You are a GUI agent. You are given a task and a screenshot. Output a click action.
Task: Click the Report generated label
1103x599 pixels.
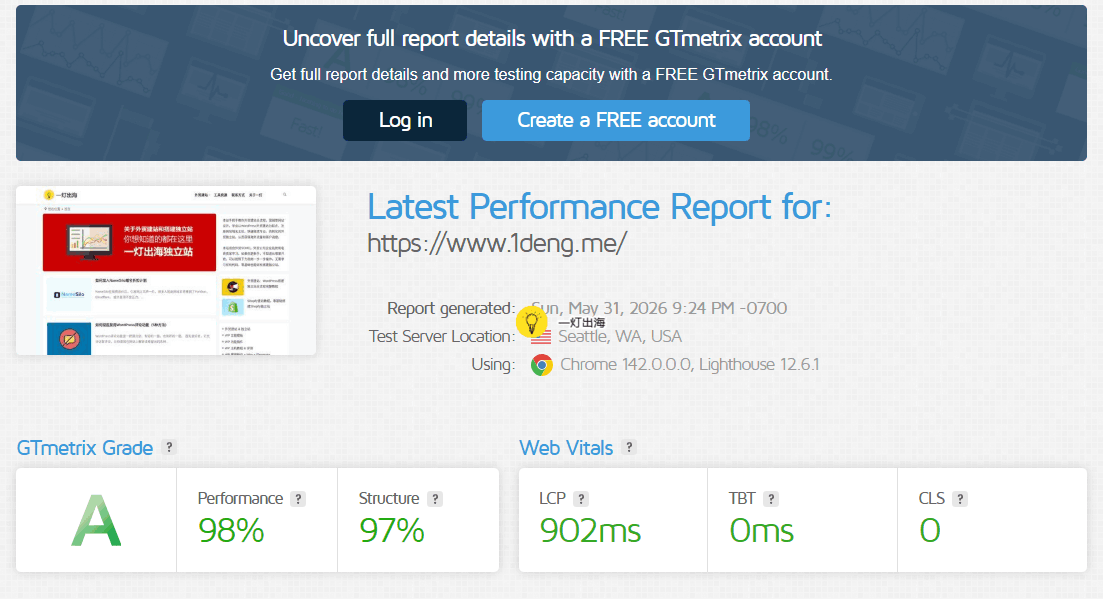pyautogui.click(x=451, y=309)
